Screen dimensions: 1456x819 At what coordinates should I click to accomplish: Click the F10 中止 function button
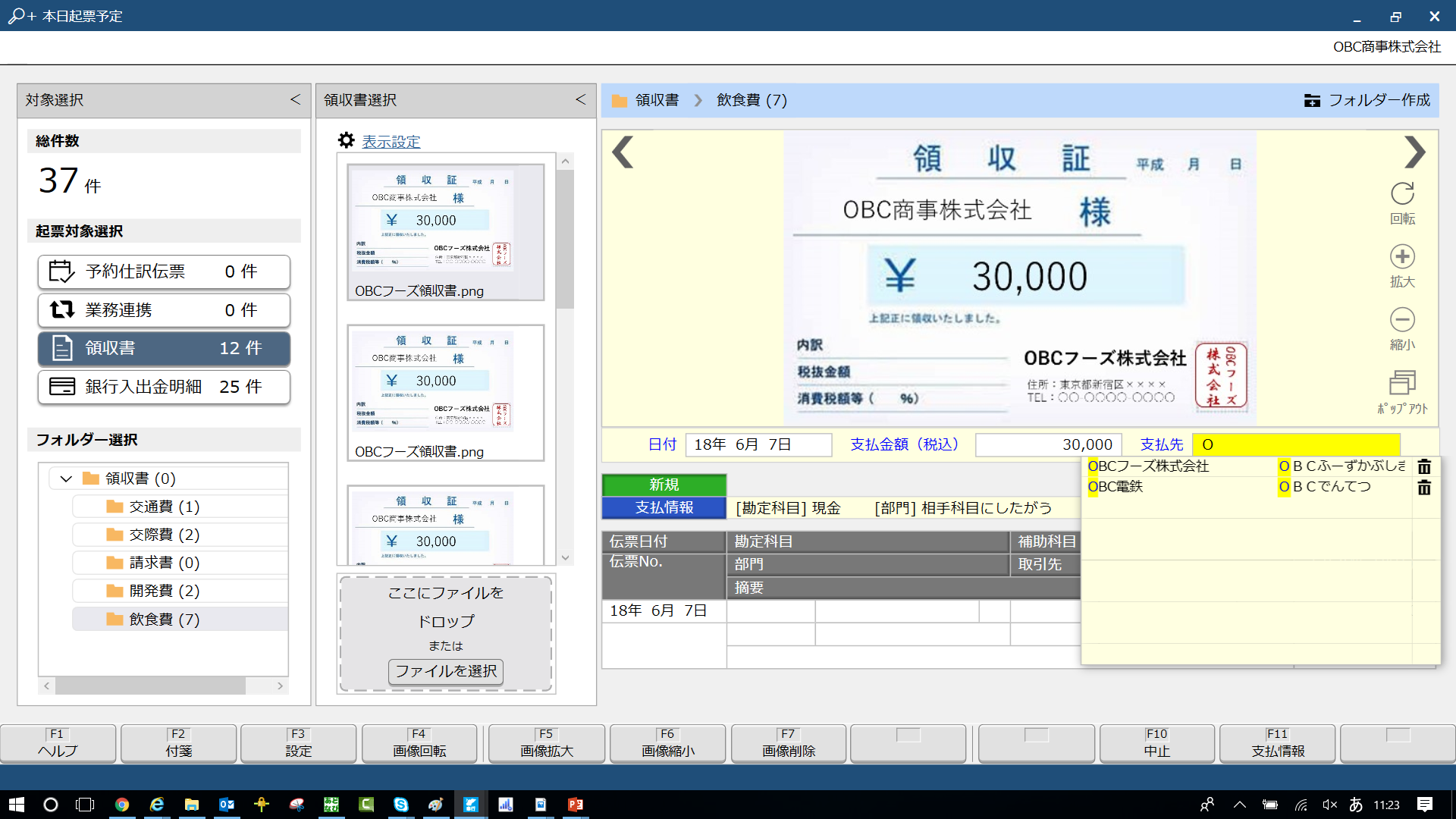click(x=1157, y=743)
